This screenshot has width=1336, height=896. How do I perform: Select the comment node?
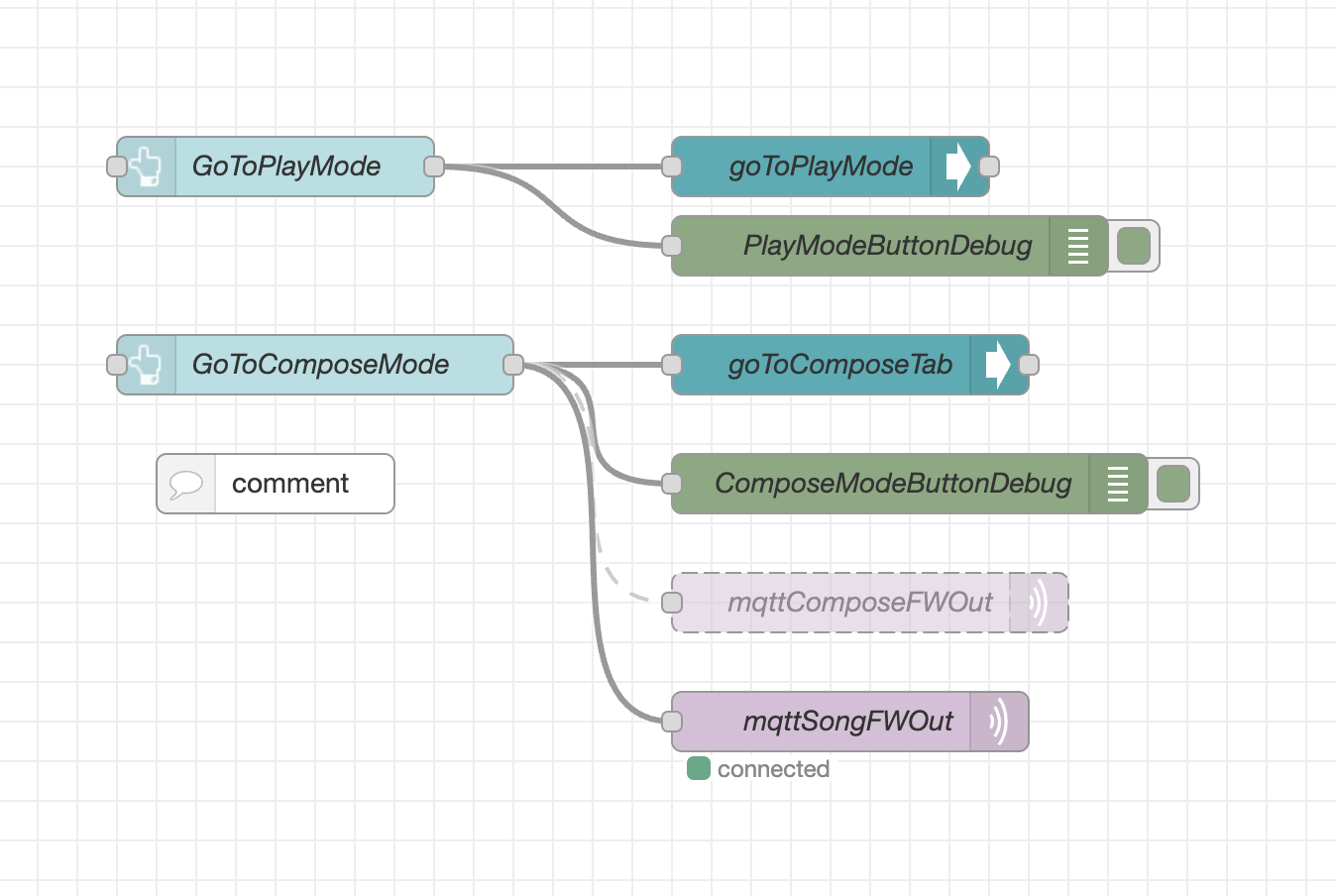click(289, 484)
